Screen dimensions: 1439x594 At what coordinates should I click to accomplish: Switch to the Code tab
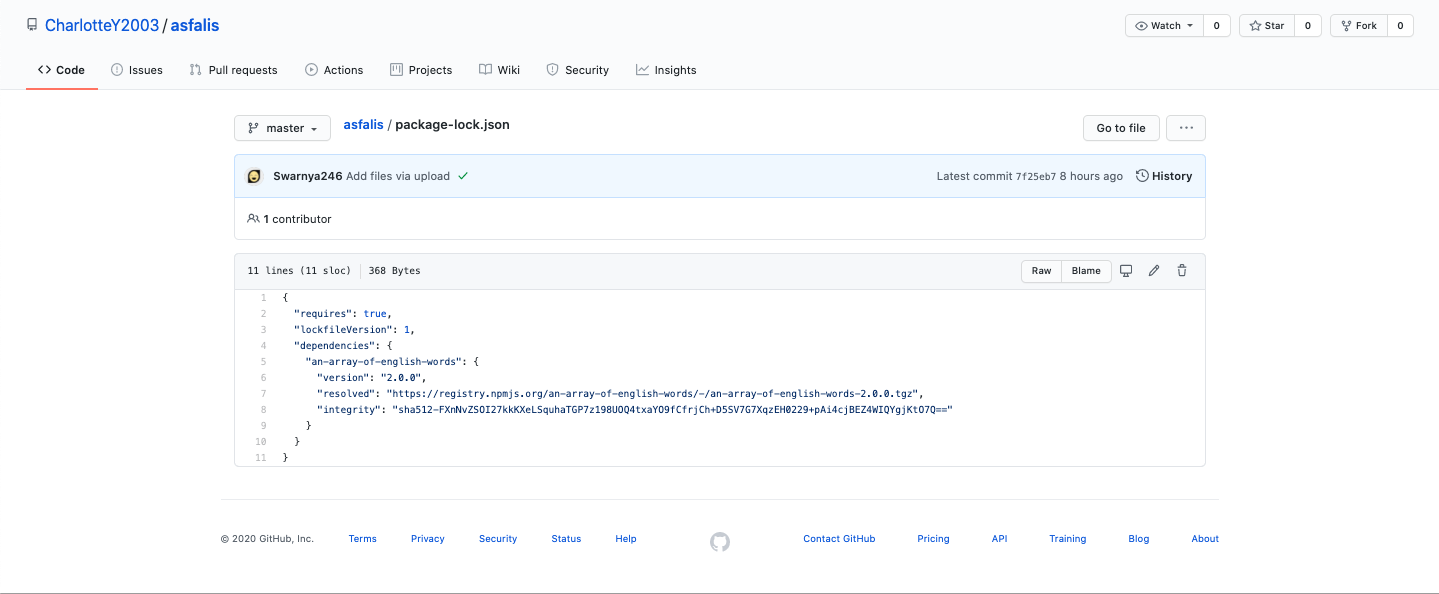(x=62, y=70)
